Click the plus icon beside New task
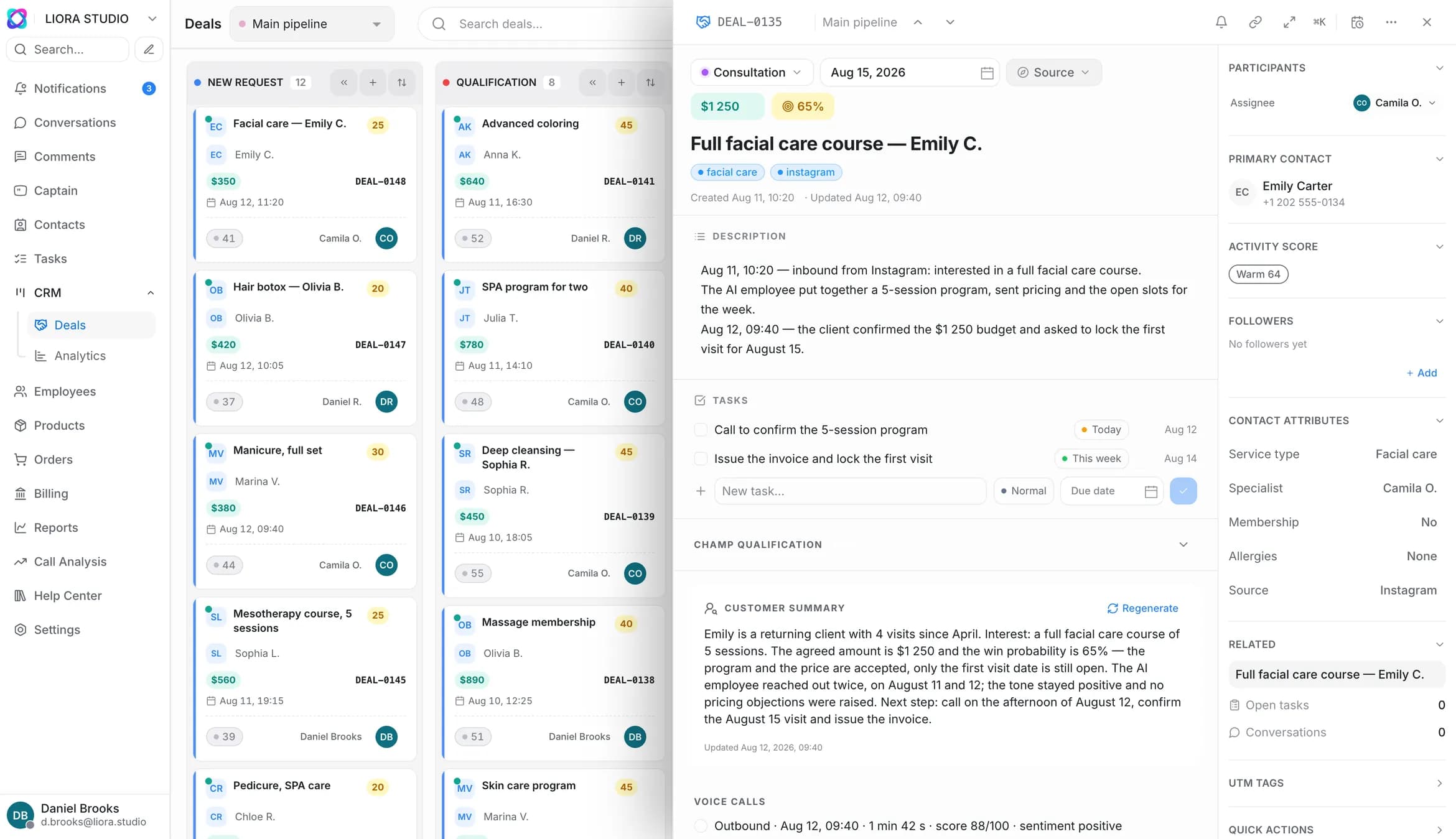This screenshot has width=1456, height=839. pyautogui.click(x=701, y=491)
